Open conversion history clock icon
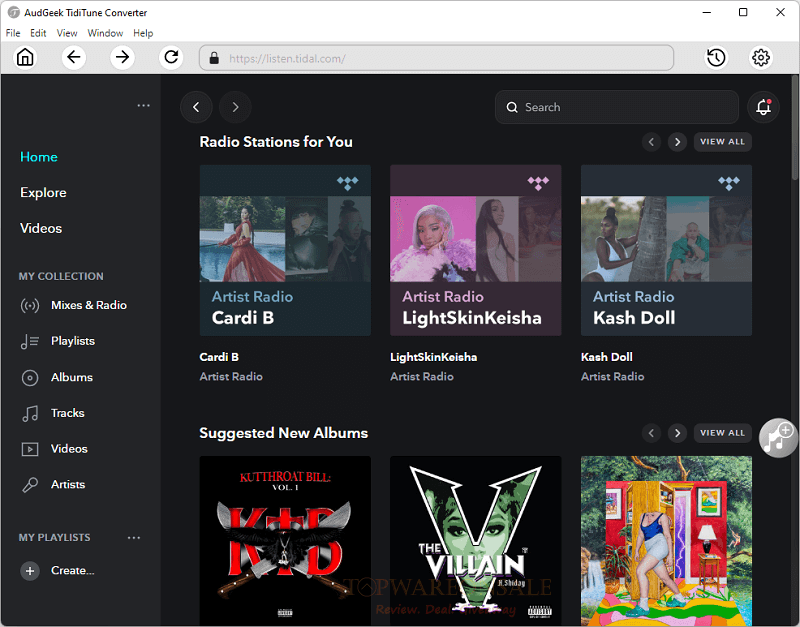800x627 pixels. (716, 57)
